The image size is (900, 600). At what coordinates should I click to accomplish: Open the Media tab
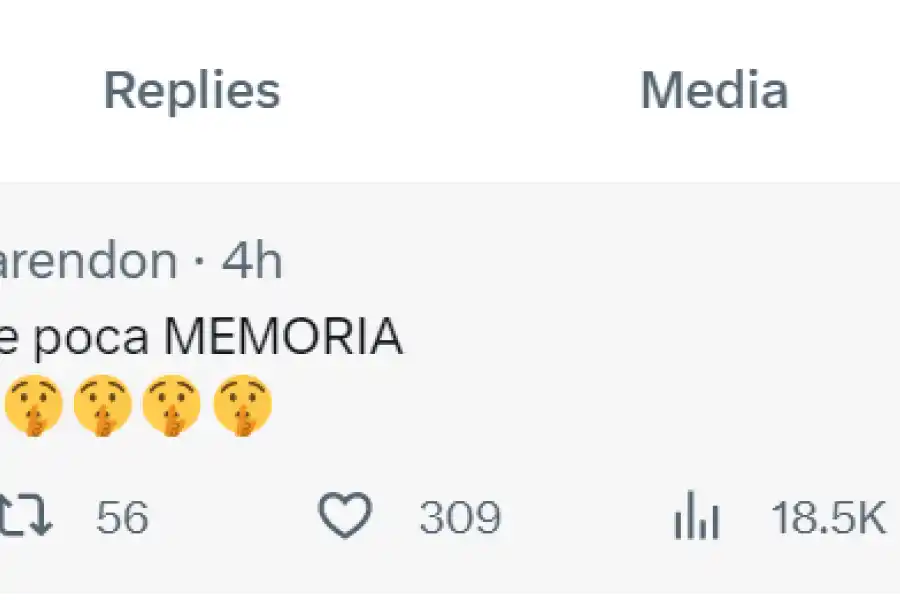click(x=714, y=91)
